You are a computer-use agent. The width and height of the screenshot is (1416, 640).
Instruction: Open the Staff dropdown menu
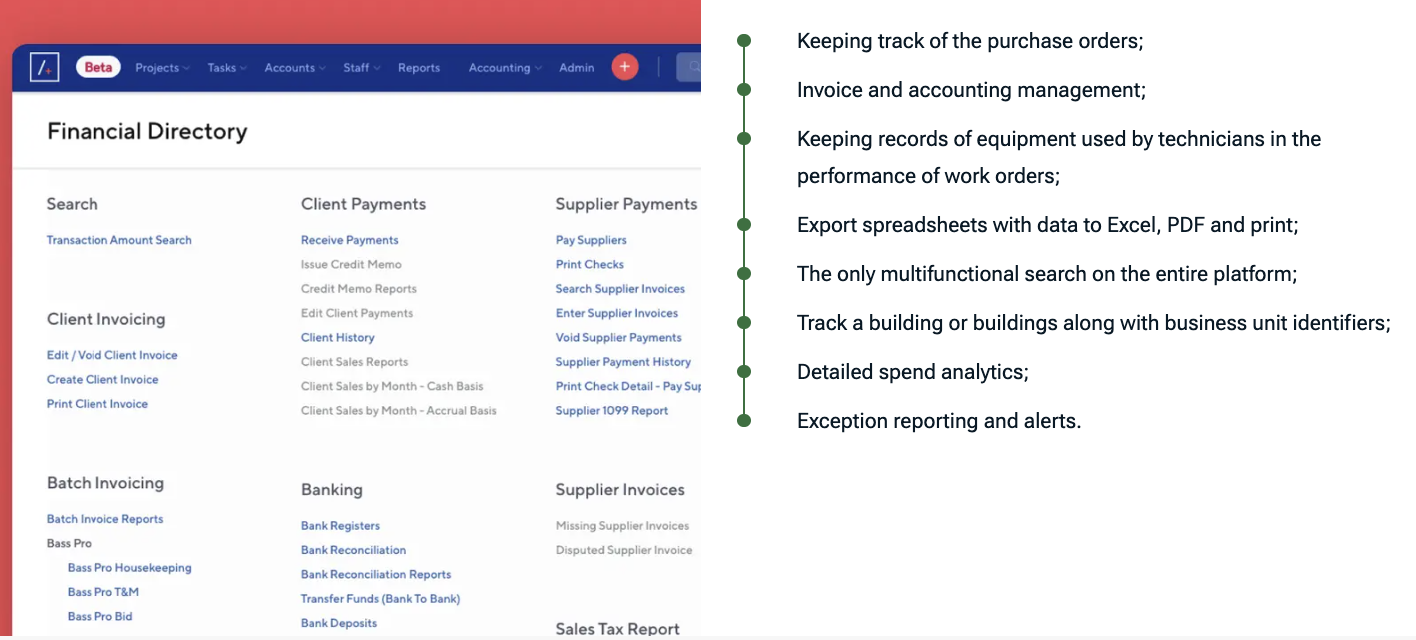362,68
